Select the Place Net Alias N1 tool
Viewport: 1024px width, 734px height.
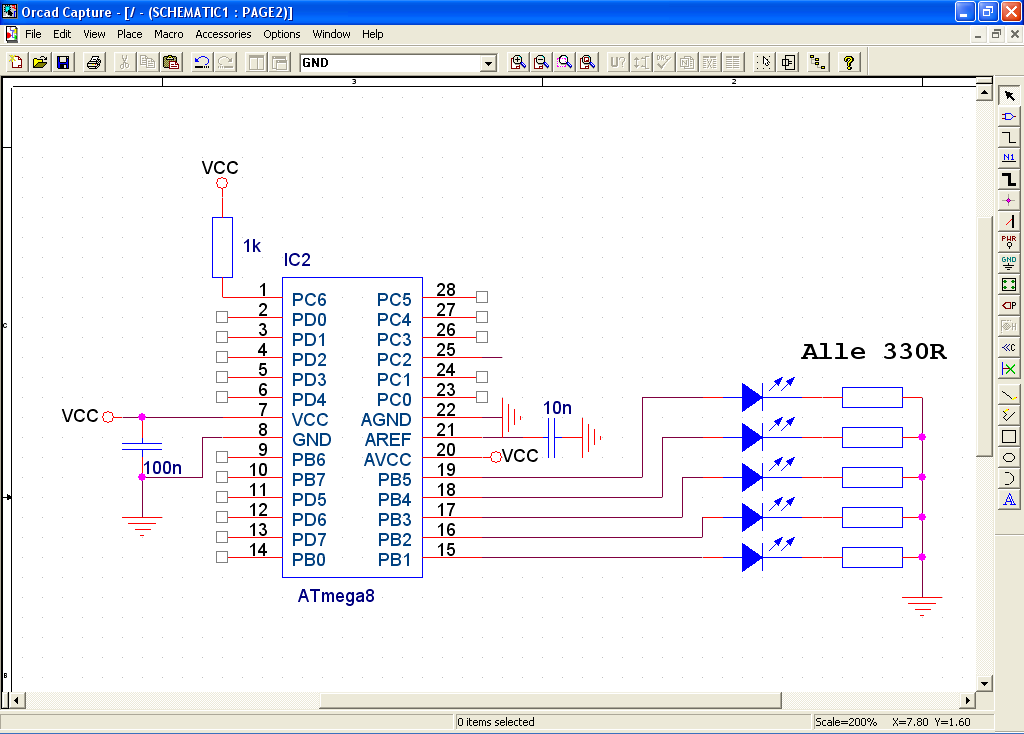click(1009, 158)
